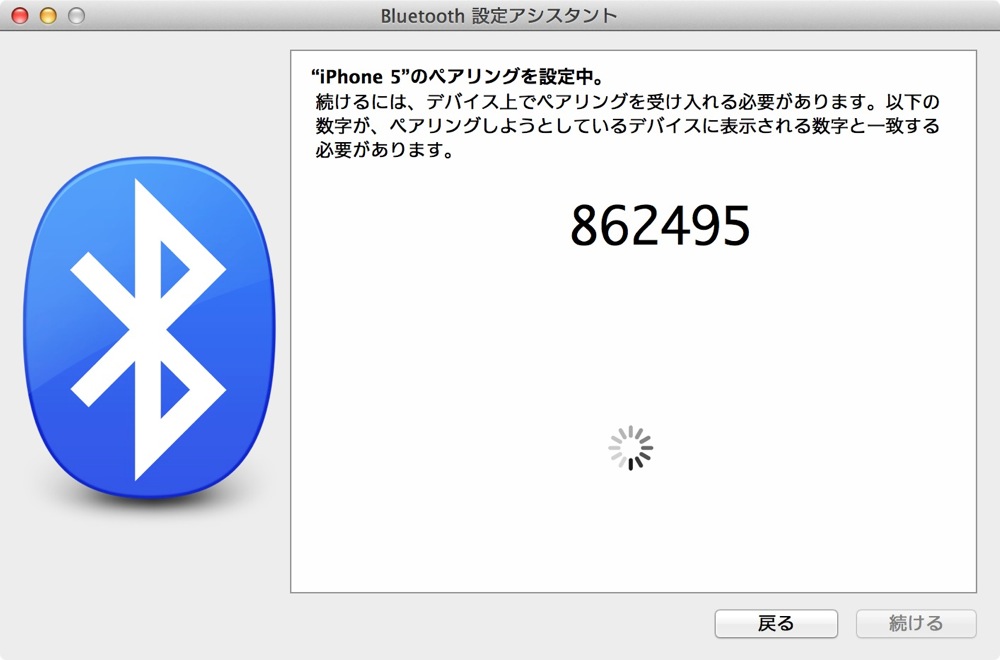This screenshot has height=660, width=1000.
Task: Minimize the window with the yellow button
Action: coord(48,15)
